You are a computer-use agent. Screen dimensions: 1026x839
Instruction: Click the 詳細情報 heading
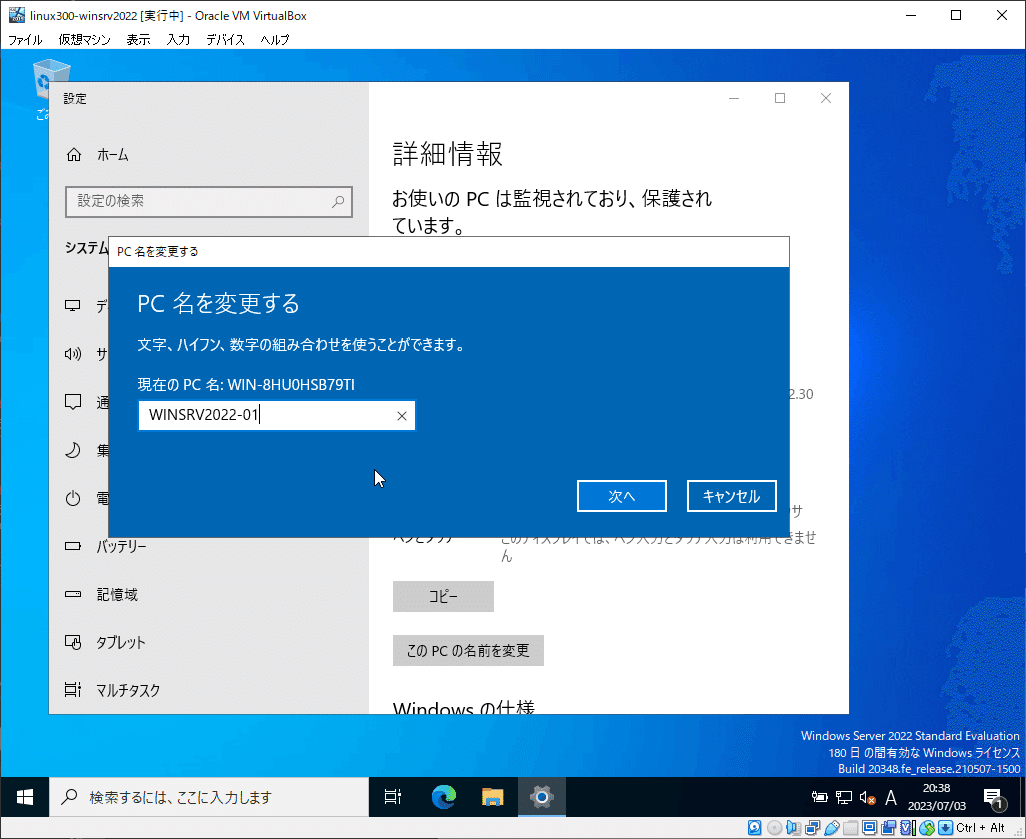pyautogui.click(x=448, y=154)
